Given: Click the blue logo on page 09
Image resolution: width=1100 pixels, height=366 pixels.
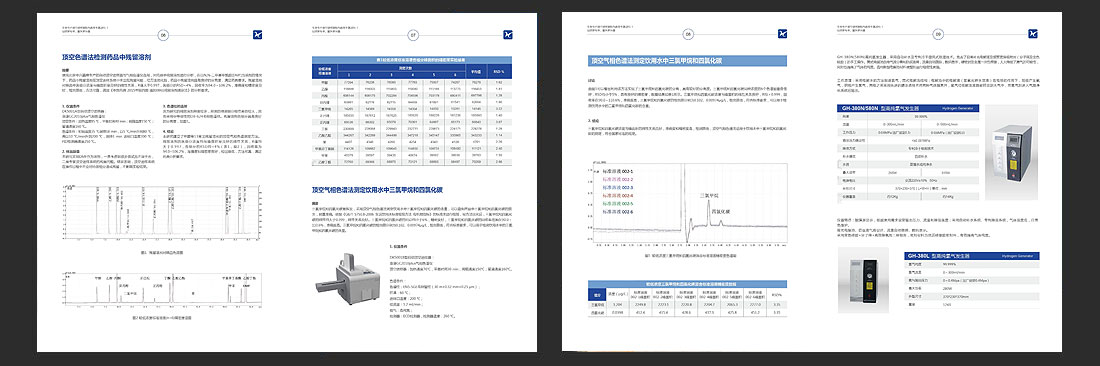Looking at the screenshot, I should coord(1033,33).
